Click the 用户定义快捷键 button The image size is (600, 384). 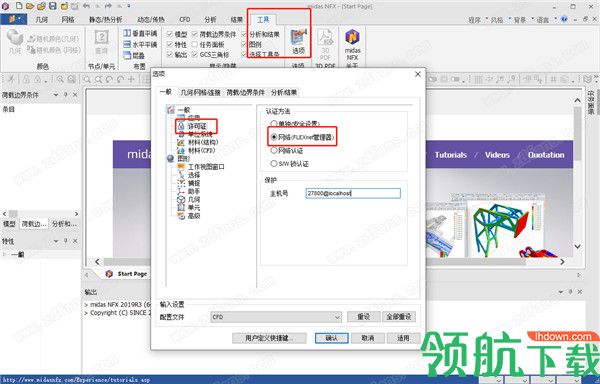pos(269,338)
